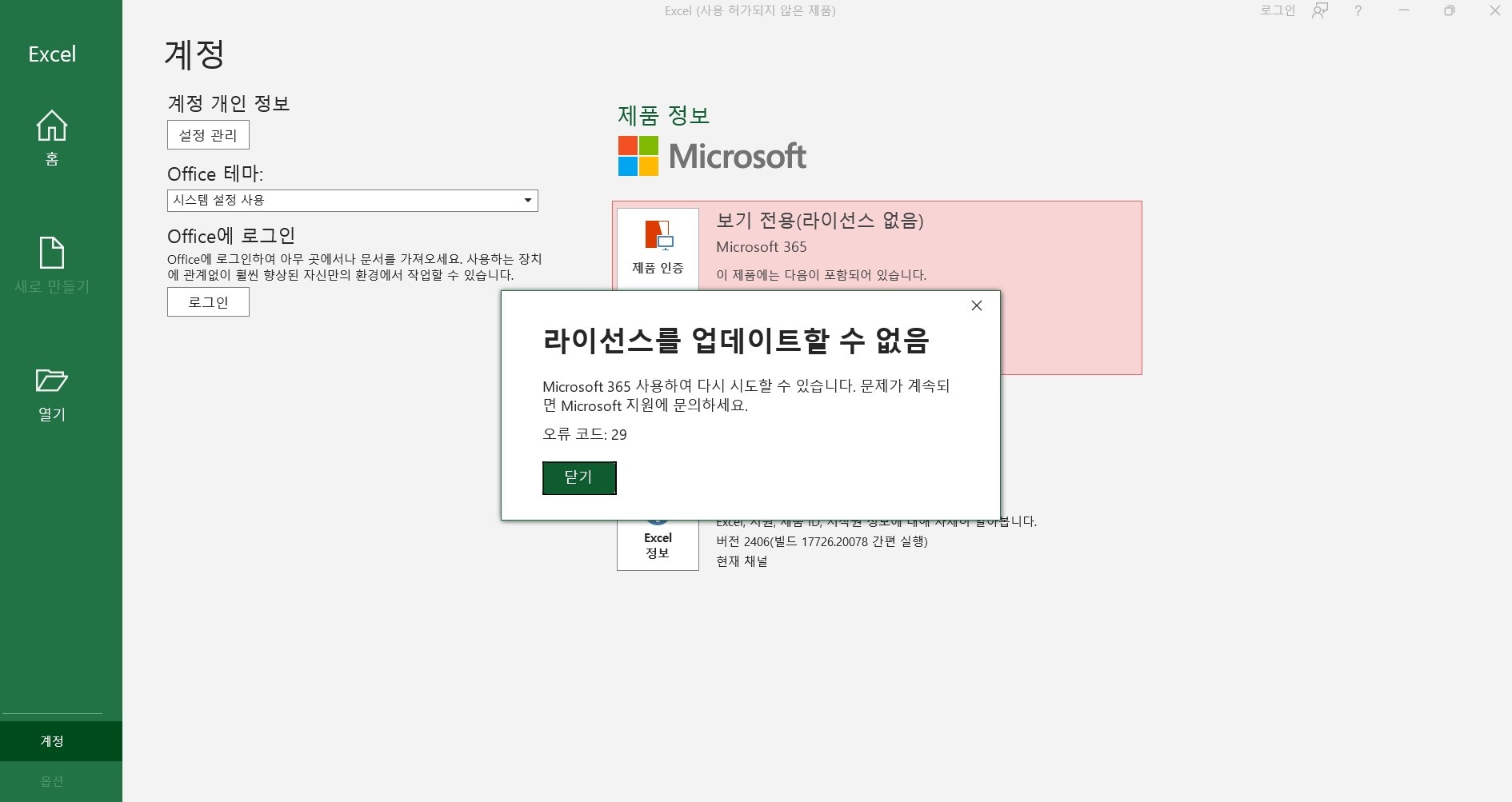The image size is (1512, 802).
Task: Click the Excel title in the sidebar
Action: (52, 54)
